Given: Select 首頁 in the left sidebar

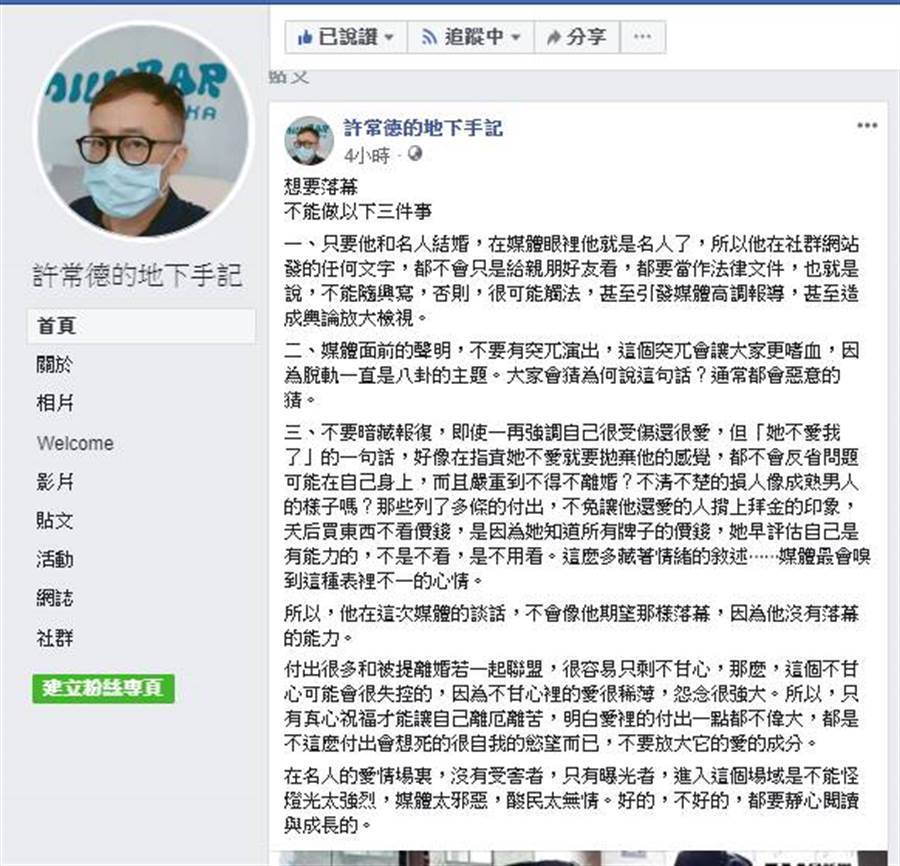Looking at the screenshot, I should click(141, 326).
